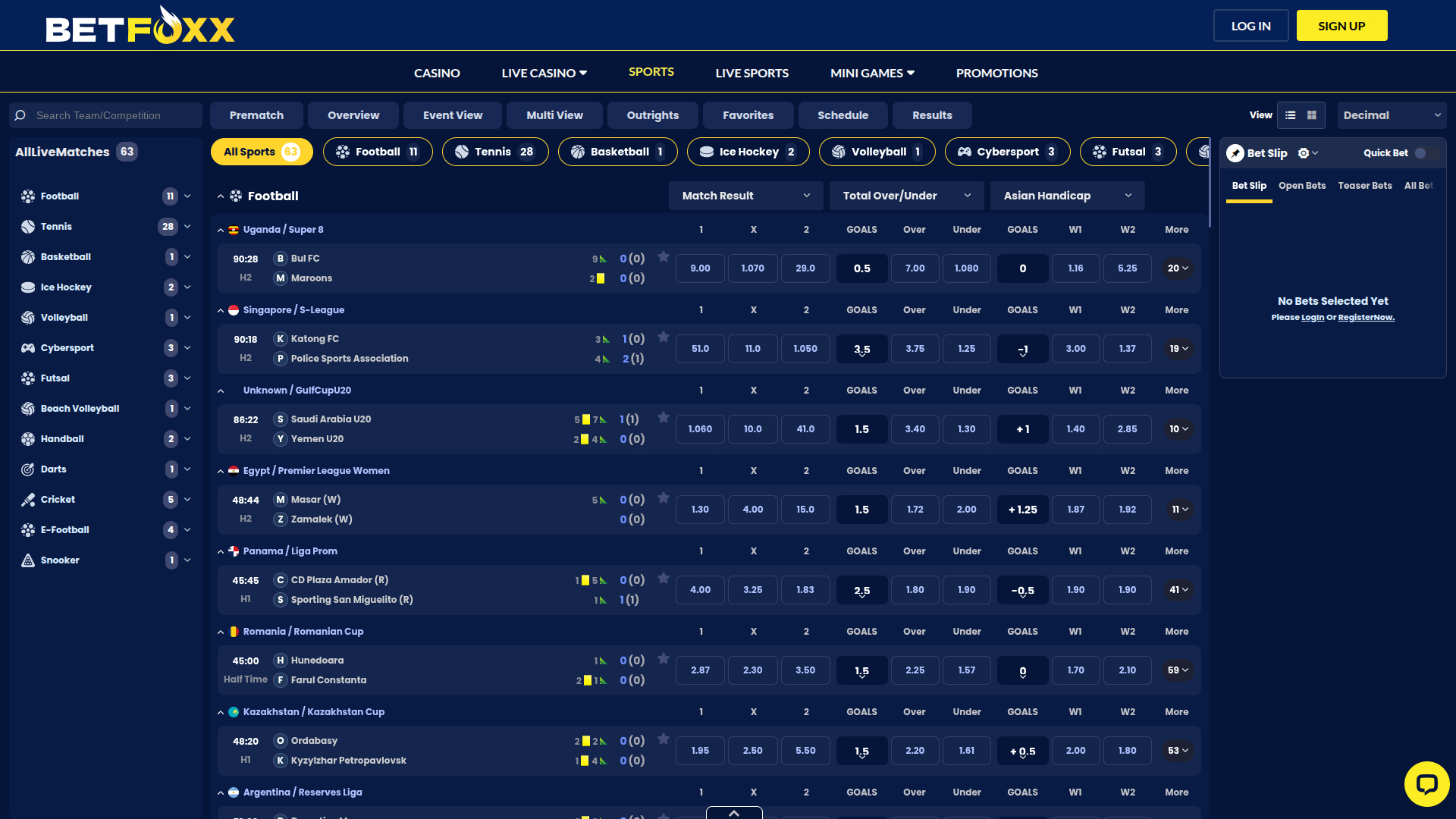This screenshot has width=1456, height=819.
Task: Collapse the Uganda / Super 8 league section
Action: [x=221, y=230]
